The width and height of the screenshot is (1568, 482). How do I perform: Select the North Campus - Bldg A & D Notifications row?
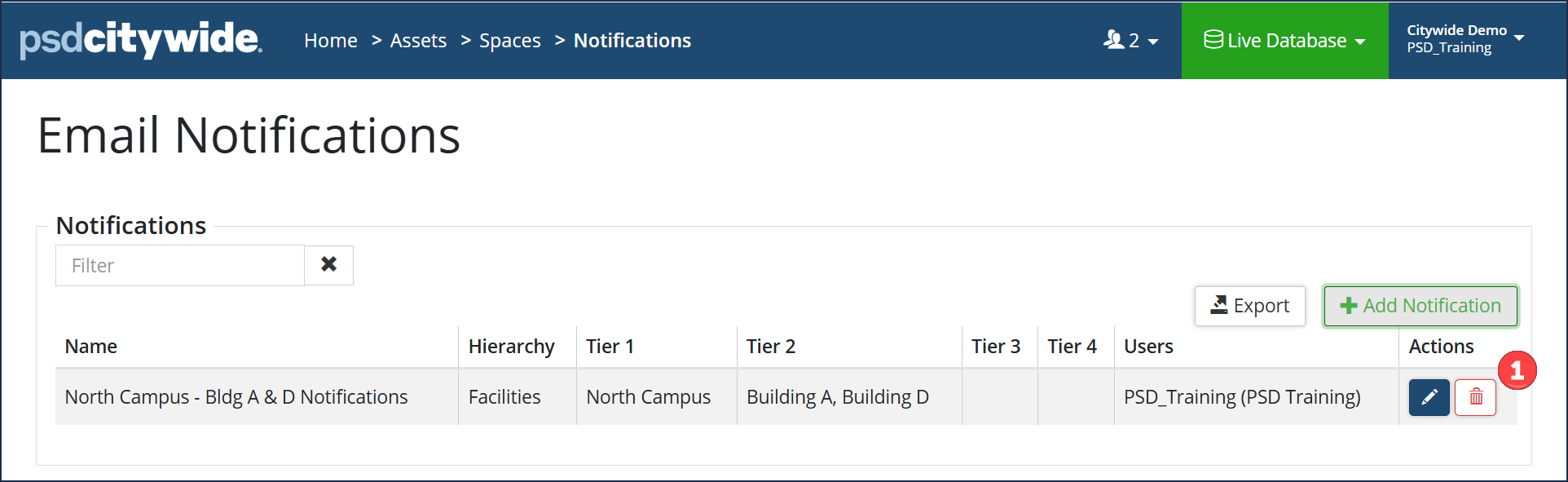pyautogui.click(x=786, y=397)
